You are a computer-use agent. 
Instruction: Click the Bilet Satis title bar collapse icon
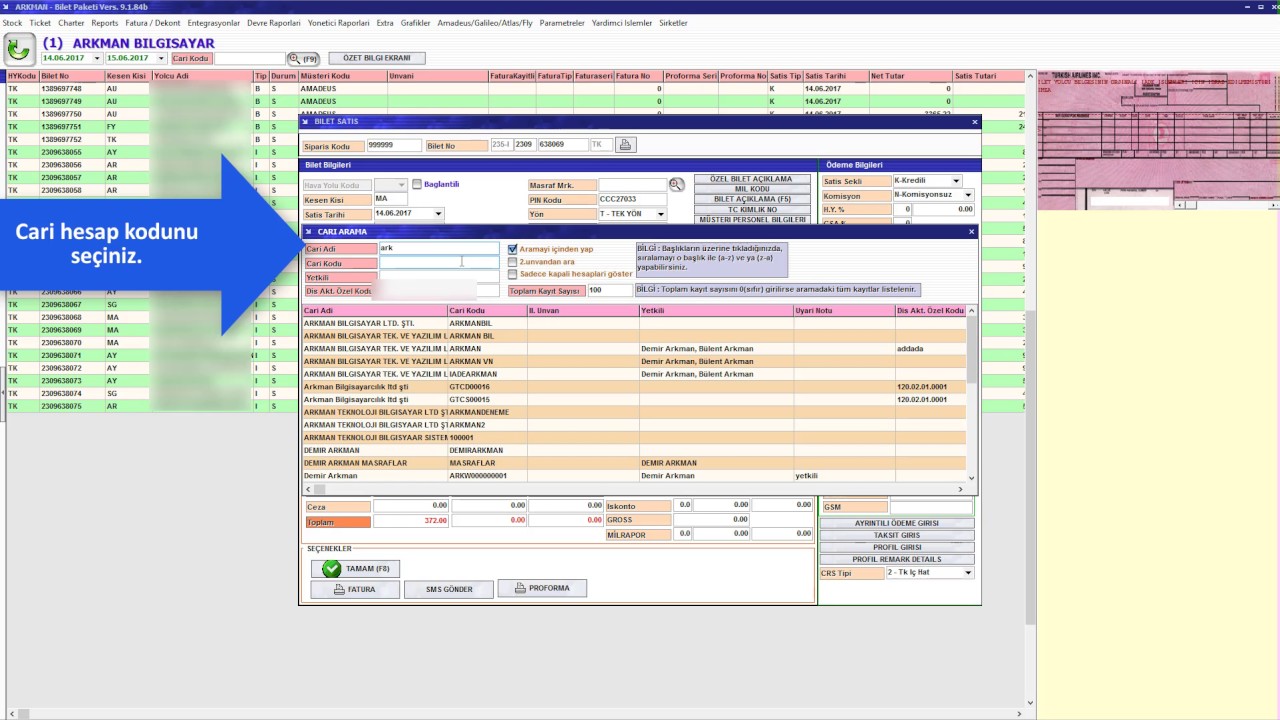(x=306, y=122)
